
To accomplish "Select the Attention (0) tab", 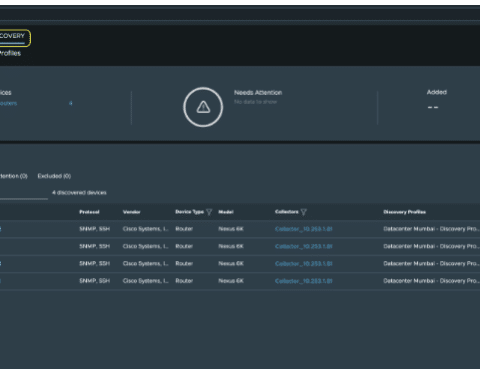I will point(14,176).
